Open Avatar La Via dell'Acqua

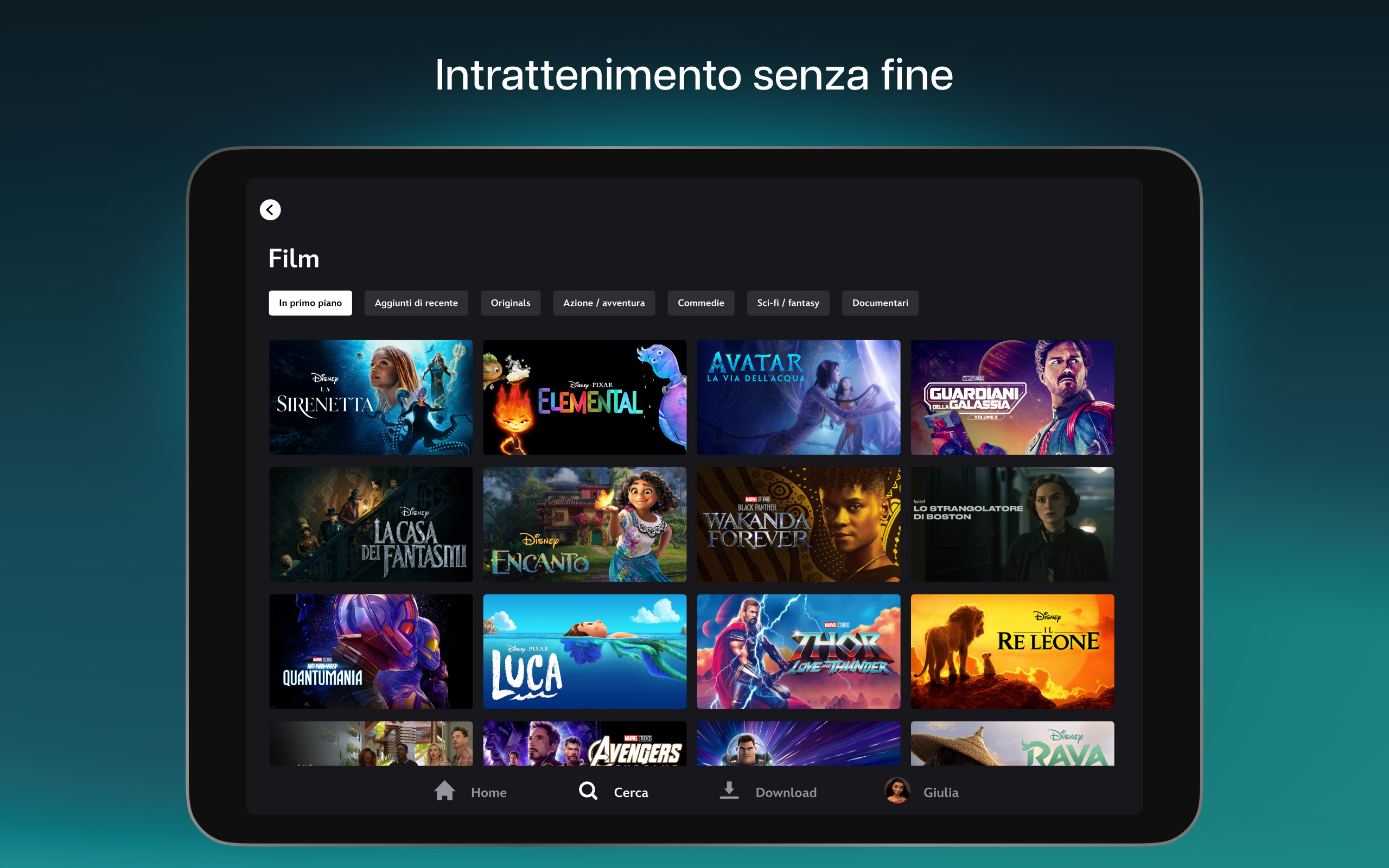(x=798, y=397)
